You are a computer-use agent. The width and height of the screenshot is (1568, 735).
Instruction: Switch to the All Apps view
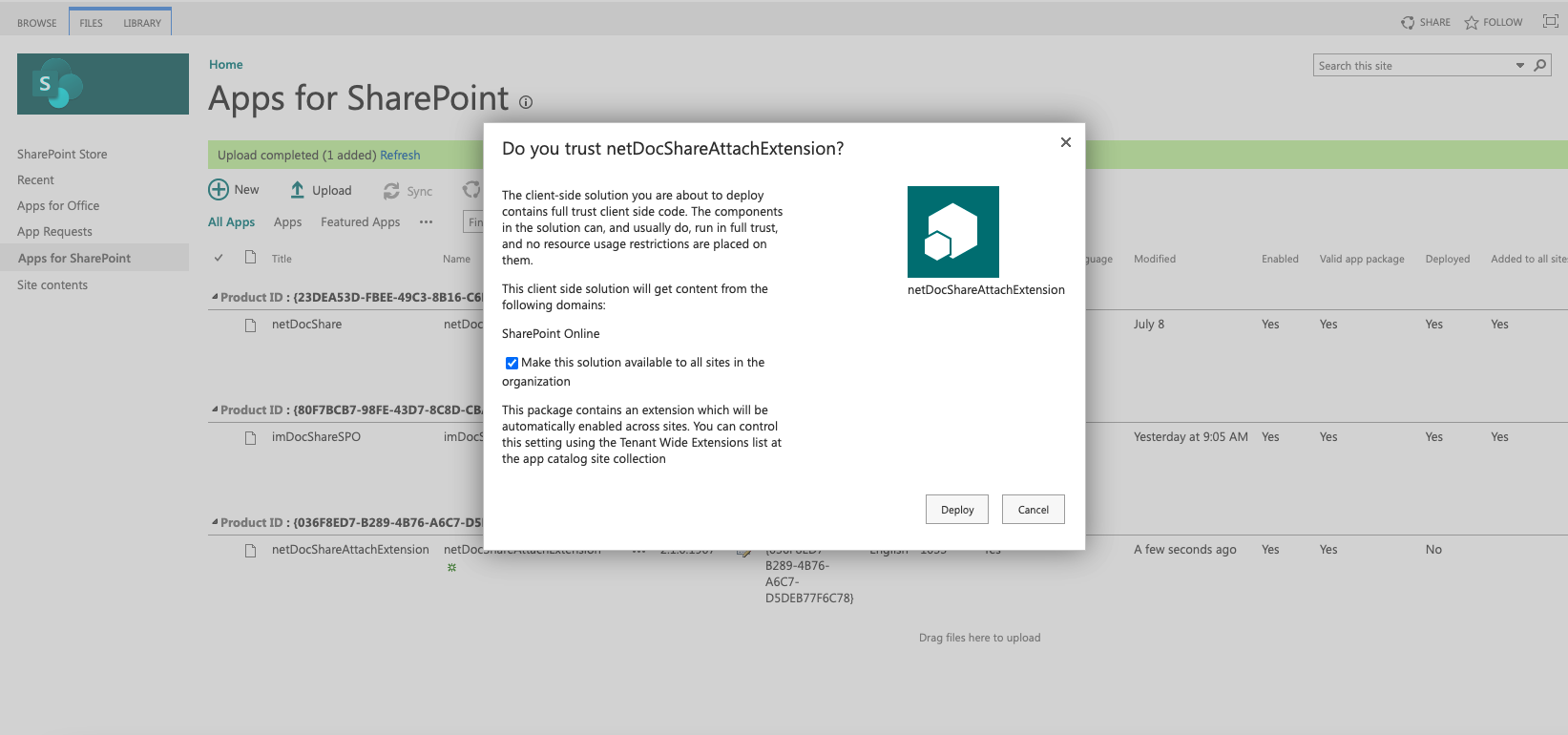pyautogui.click(x=231, y=221)
